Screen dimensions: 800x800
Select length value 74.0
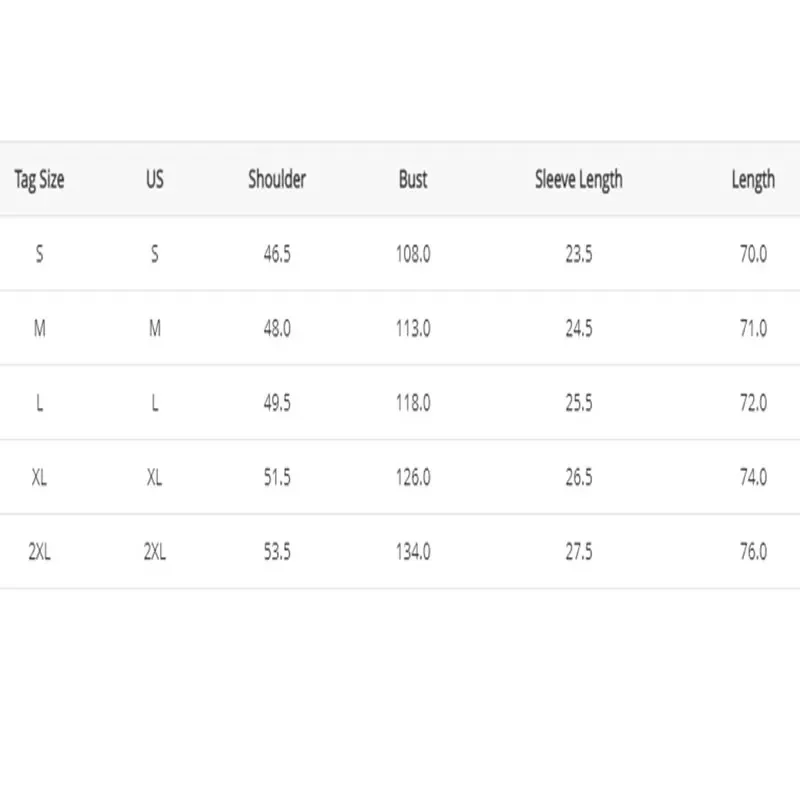click(x=752, y=477)
